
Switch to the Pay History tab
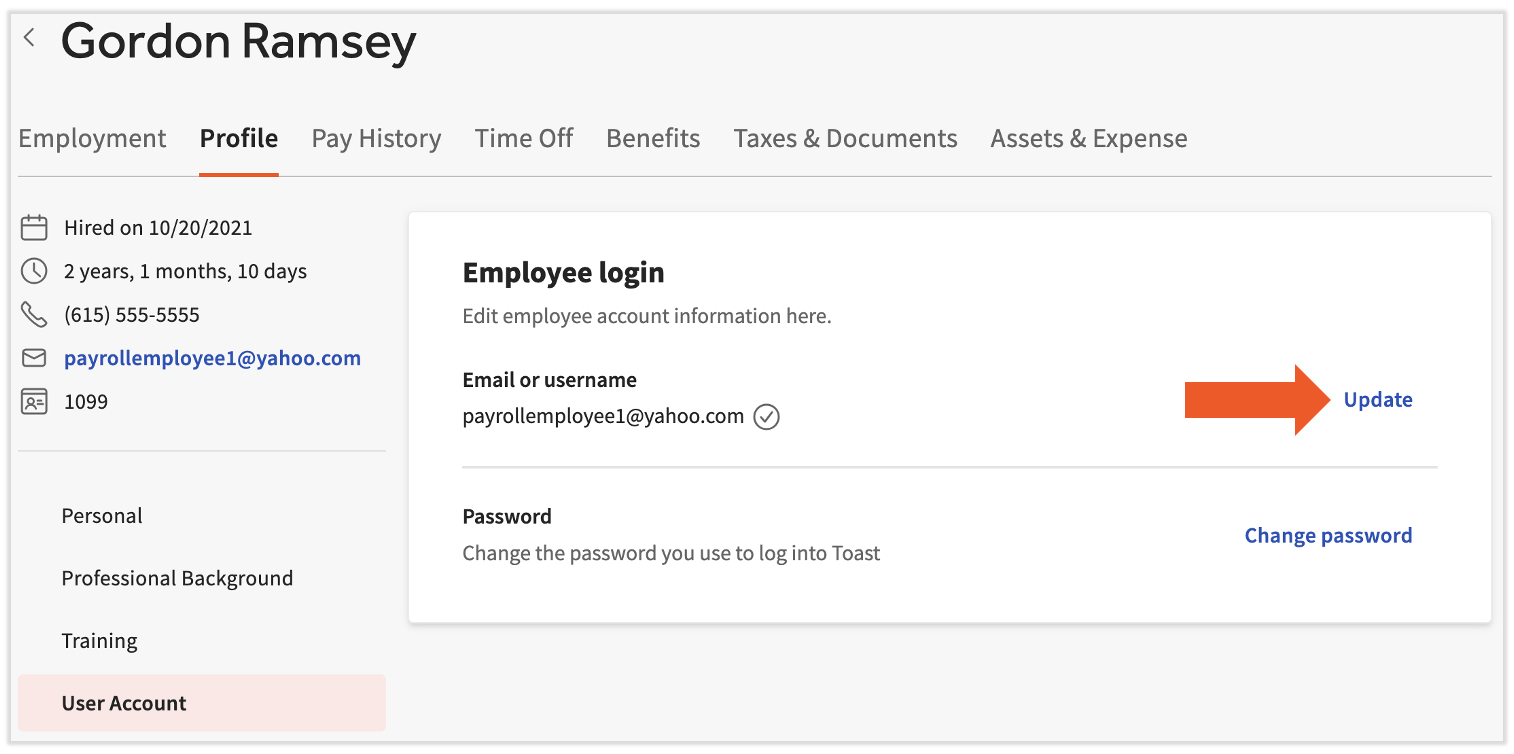pyautogui.click(x=376, y=138)
